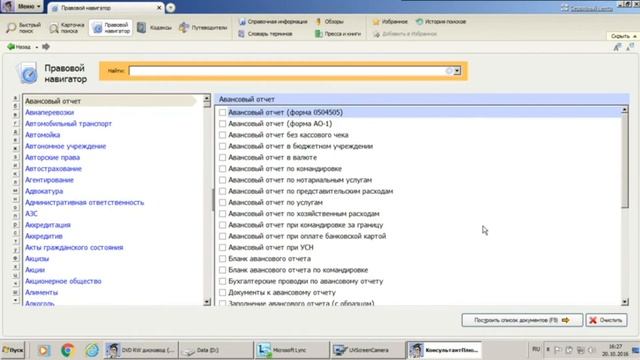Check Авансовый отчет при УСН
This screenshot has height=360, width=640.
tap(222, 247)
